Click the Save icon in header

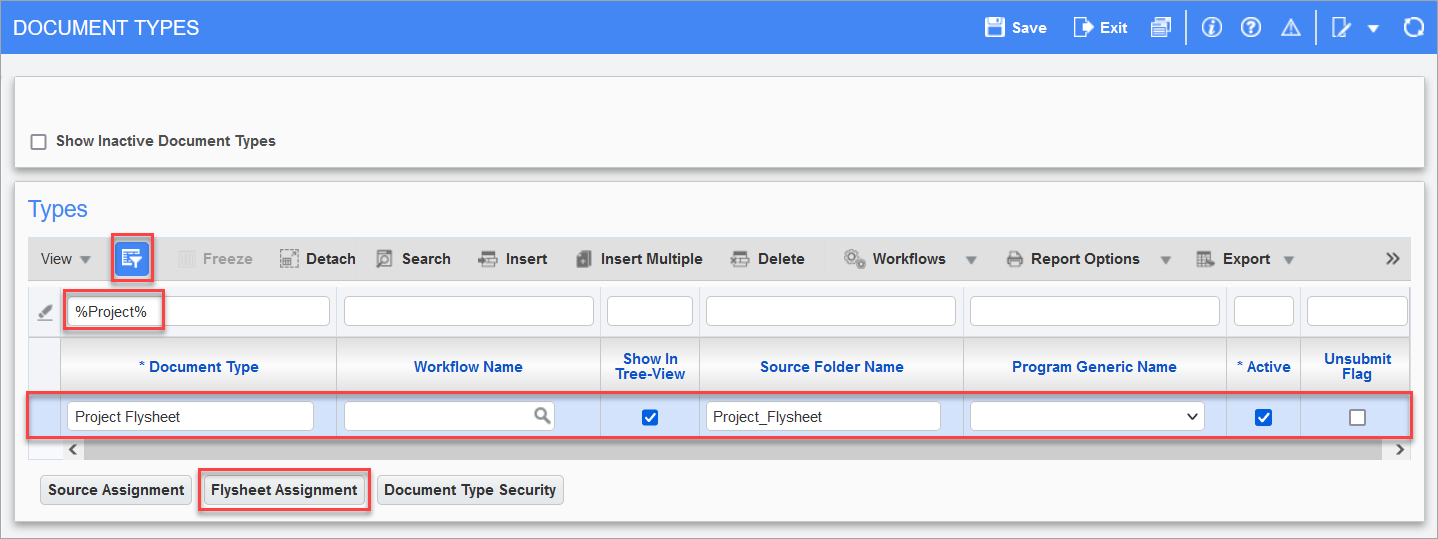click(995, 27)
